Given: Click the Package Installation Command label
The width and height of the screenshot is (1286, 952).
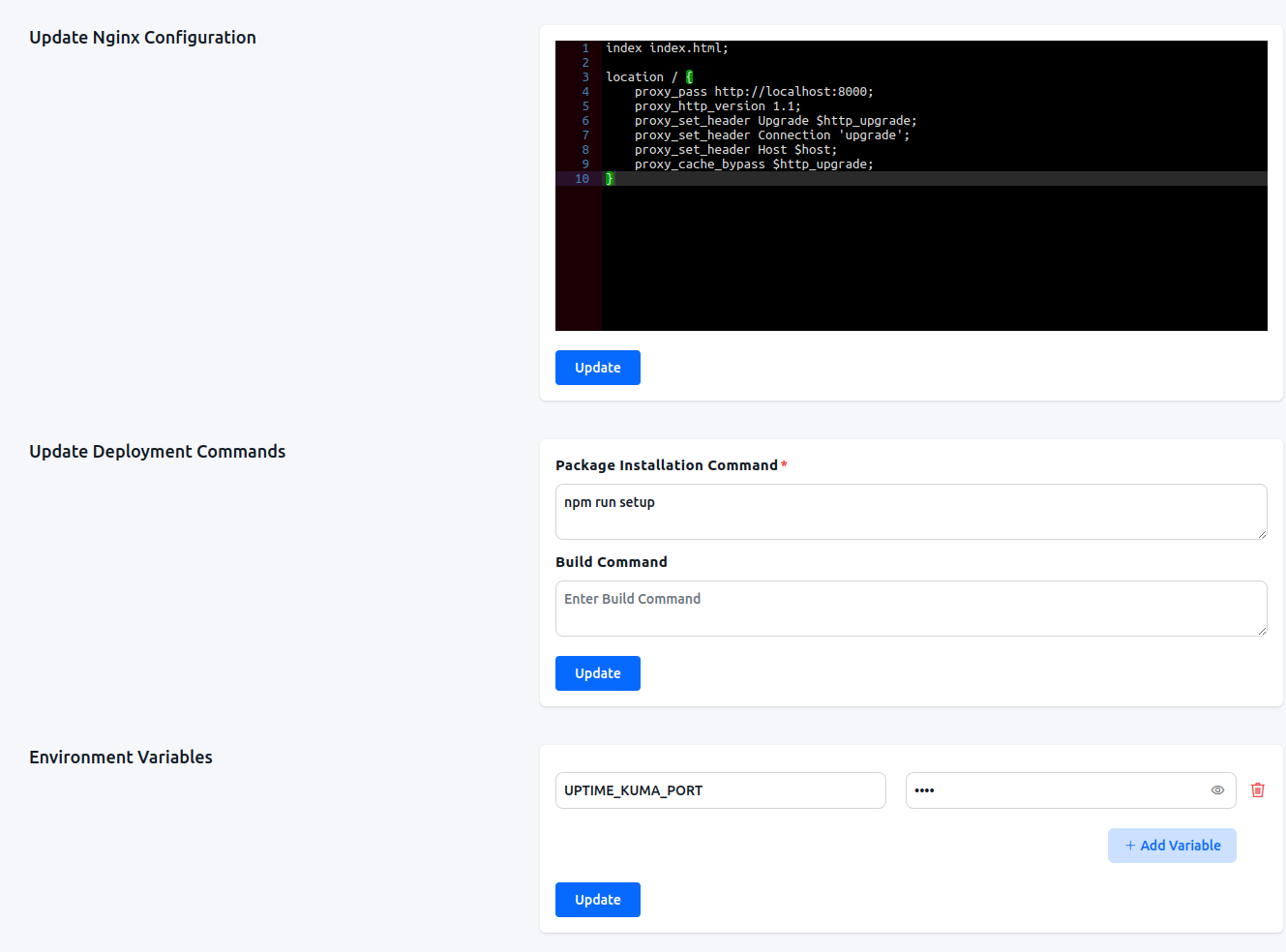Looking at the screenshot, I should 667,465.
